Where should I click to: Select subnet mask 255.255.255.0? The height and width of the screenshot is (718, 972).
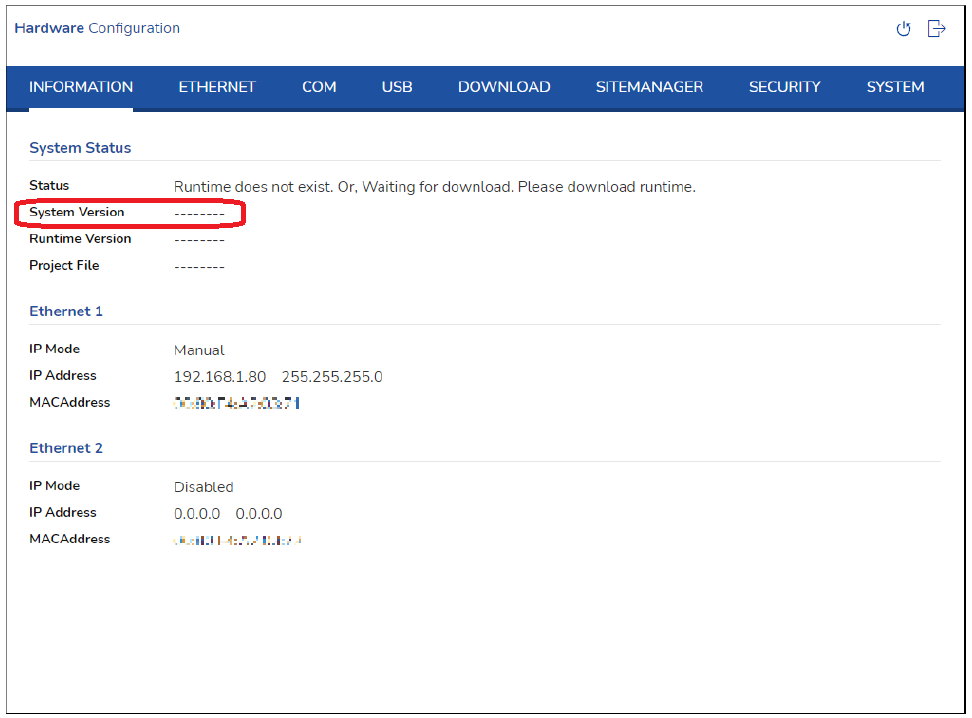tap(332, 377)
